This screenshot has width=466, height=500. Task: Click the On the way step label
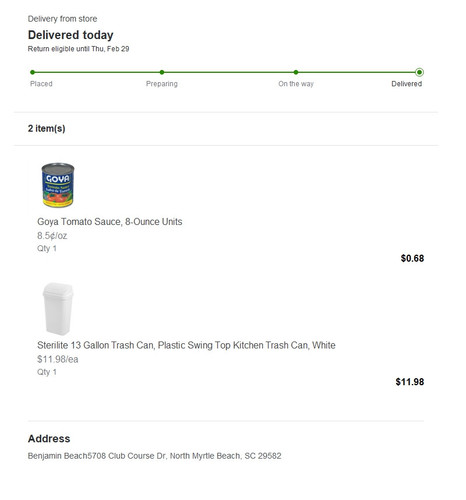click(296, 84)
